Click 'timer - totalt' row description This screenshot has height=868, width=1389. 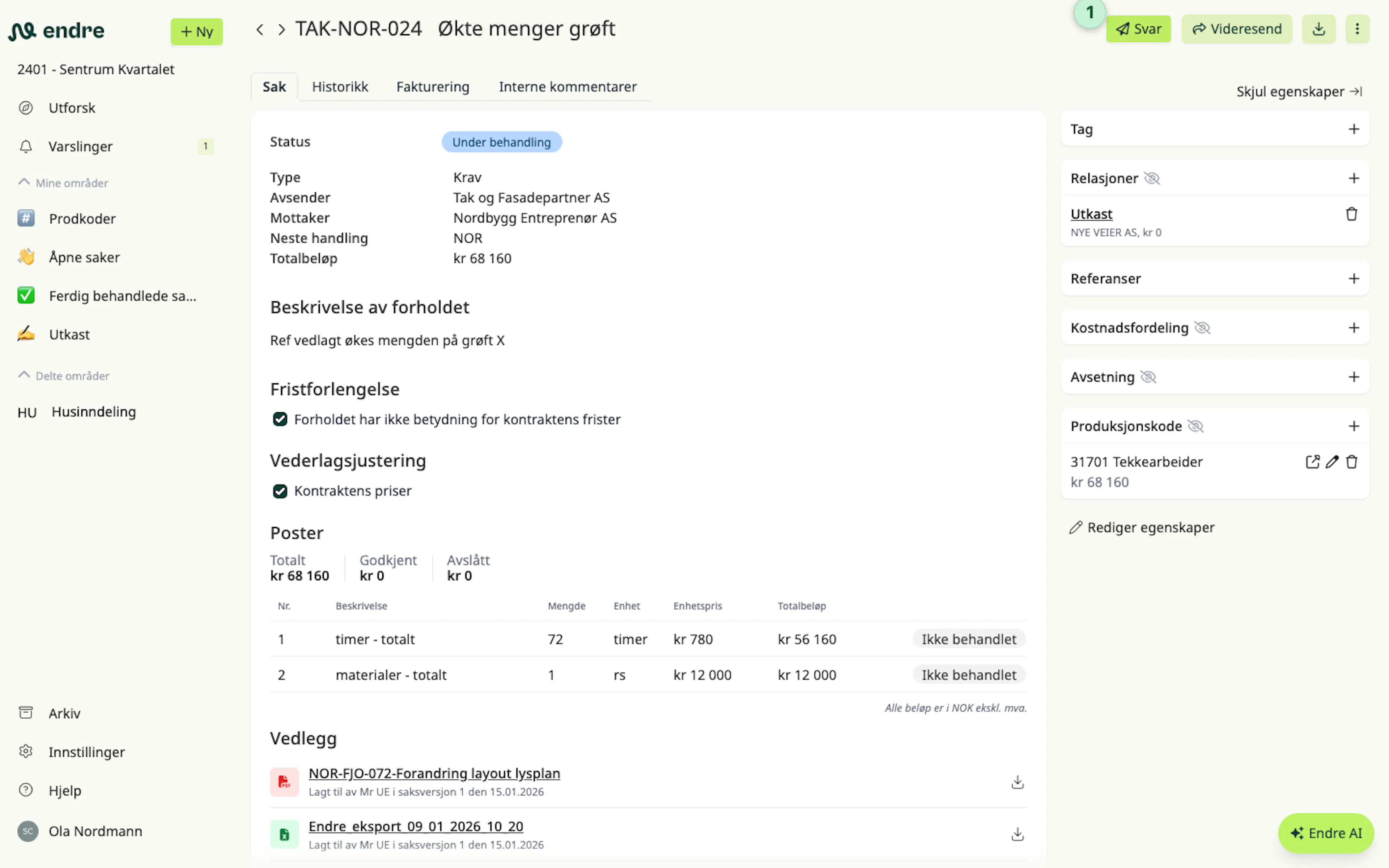click(375, 639)
